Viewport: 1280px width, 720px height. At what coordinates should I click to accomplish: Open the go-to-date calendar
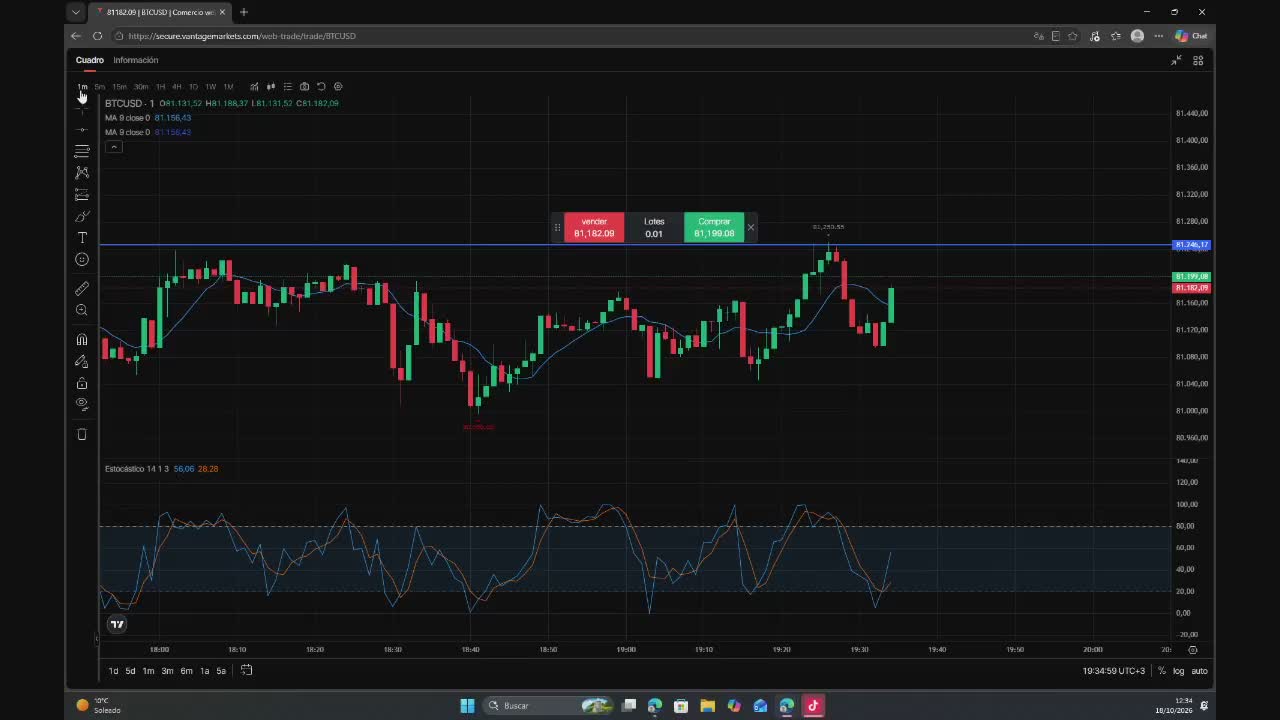[x=246, y=670]
